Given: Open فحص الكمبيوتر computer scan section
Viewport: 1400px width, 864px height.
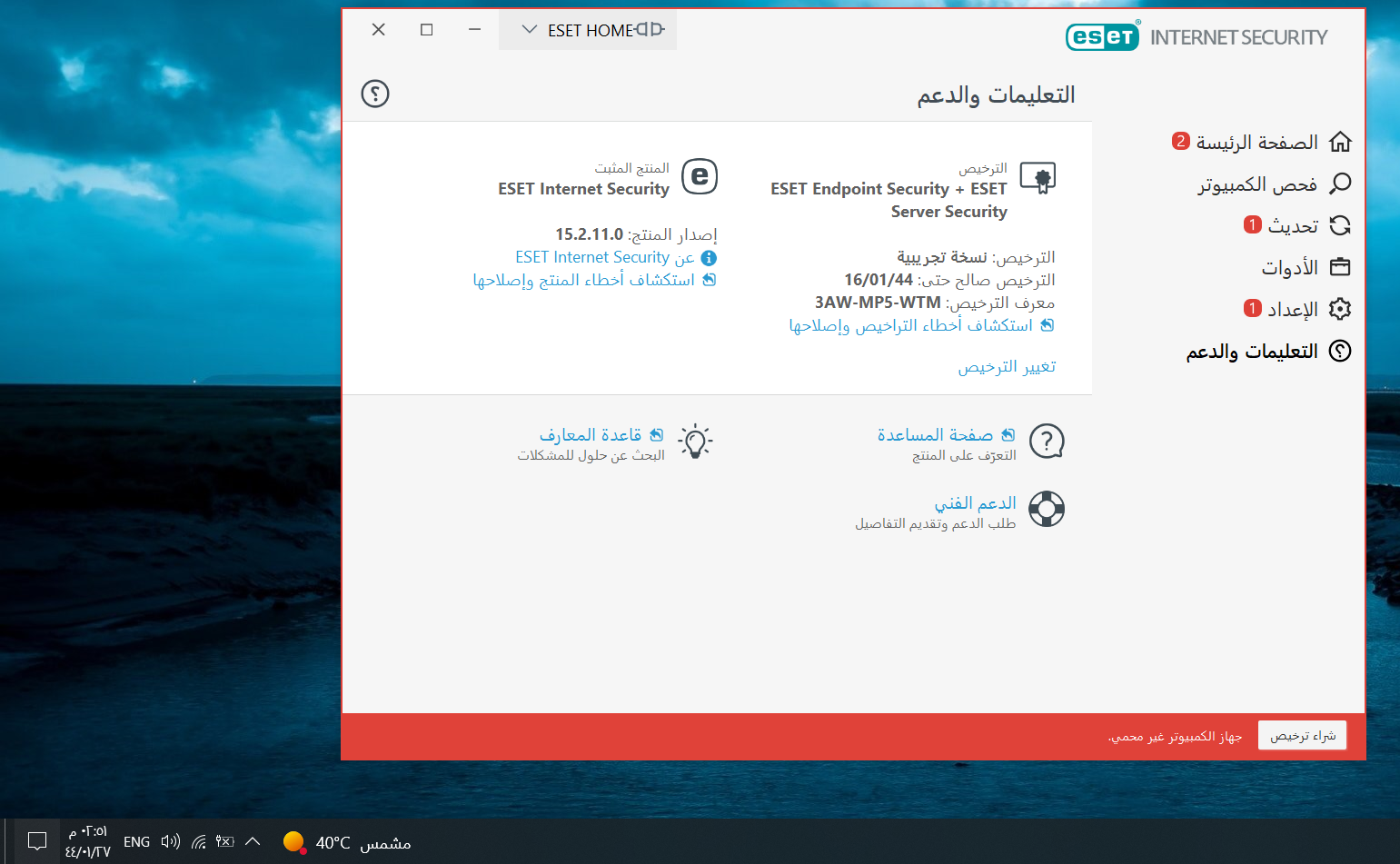Looking at the screenshot, I should (1257, 184).
